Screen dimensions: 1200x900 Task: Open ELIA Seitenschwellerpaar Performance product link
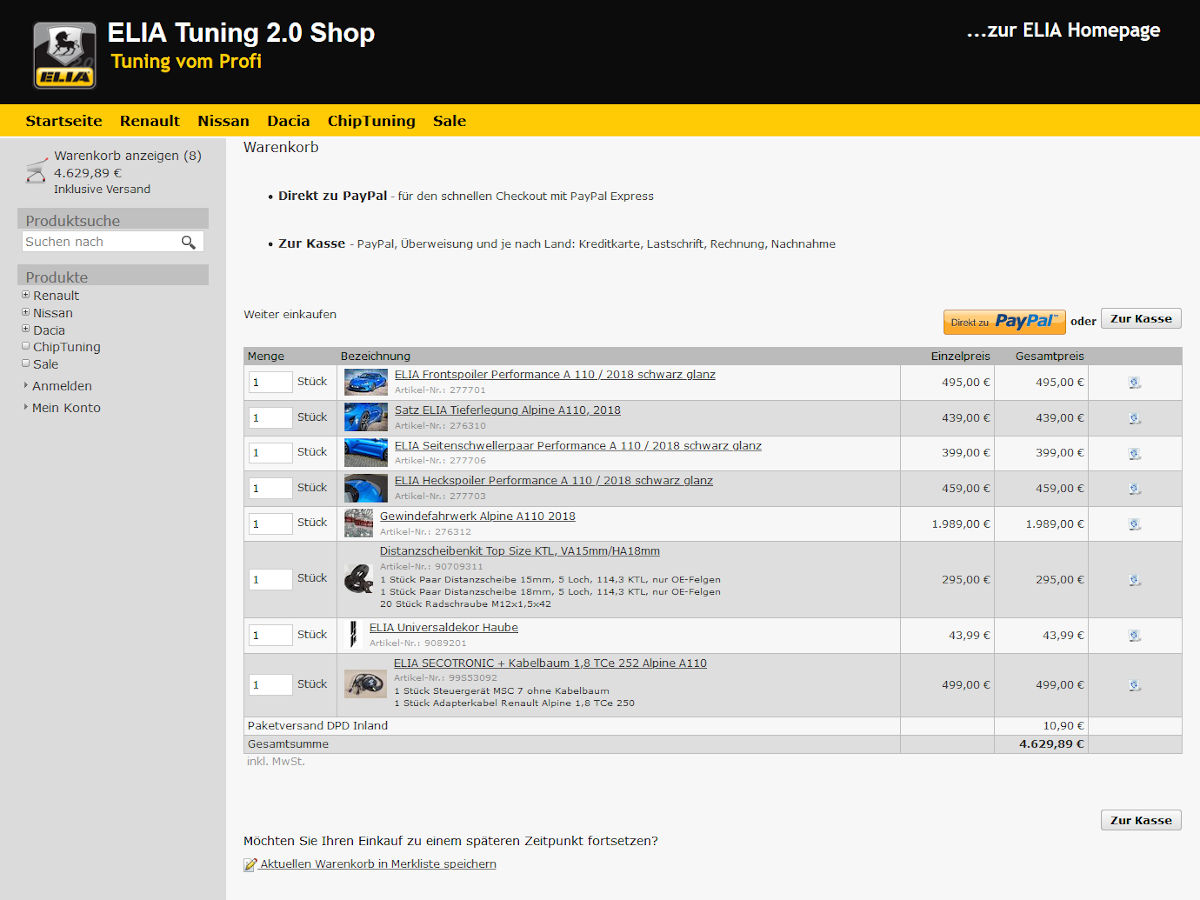[578, 446]
